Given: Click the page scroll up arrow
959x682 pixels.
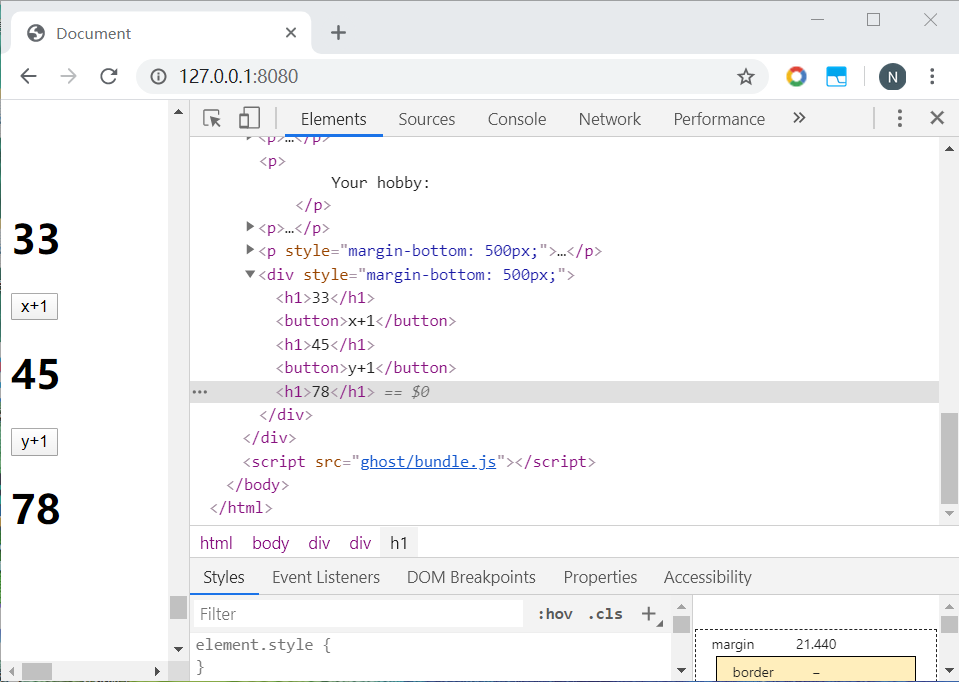Looking at the screenshot, I should tap(178, 112).
